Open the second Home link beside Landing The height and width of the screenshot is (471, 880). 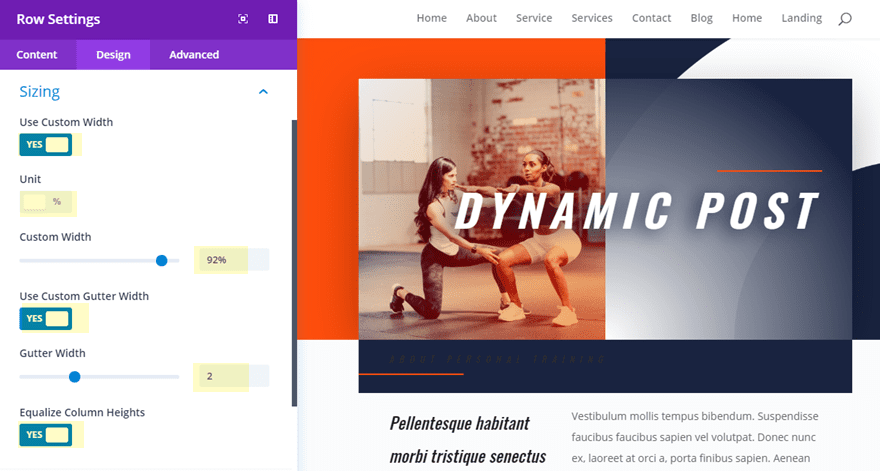click(747, 18)
